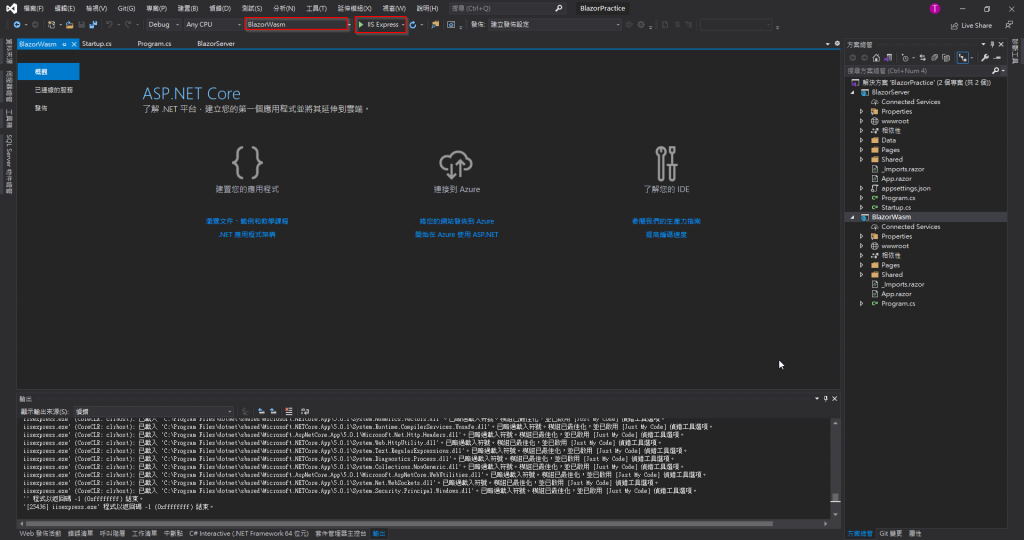
Task: Switch to the Program.cs tab
Action: [154, 44]
